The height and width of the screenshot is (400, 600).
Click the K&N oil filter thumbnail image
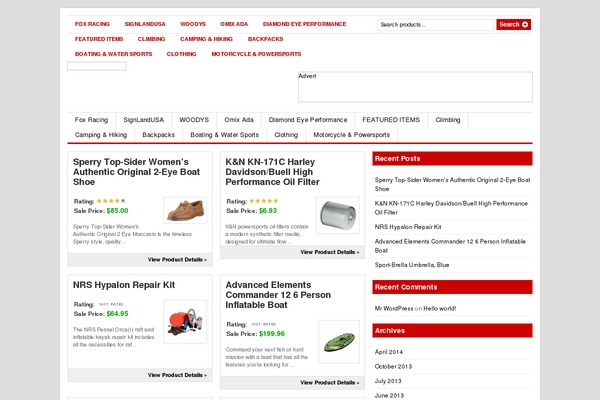pyautogui.click(x=338, y=215)
